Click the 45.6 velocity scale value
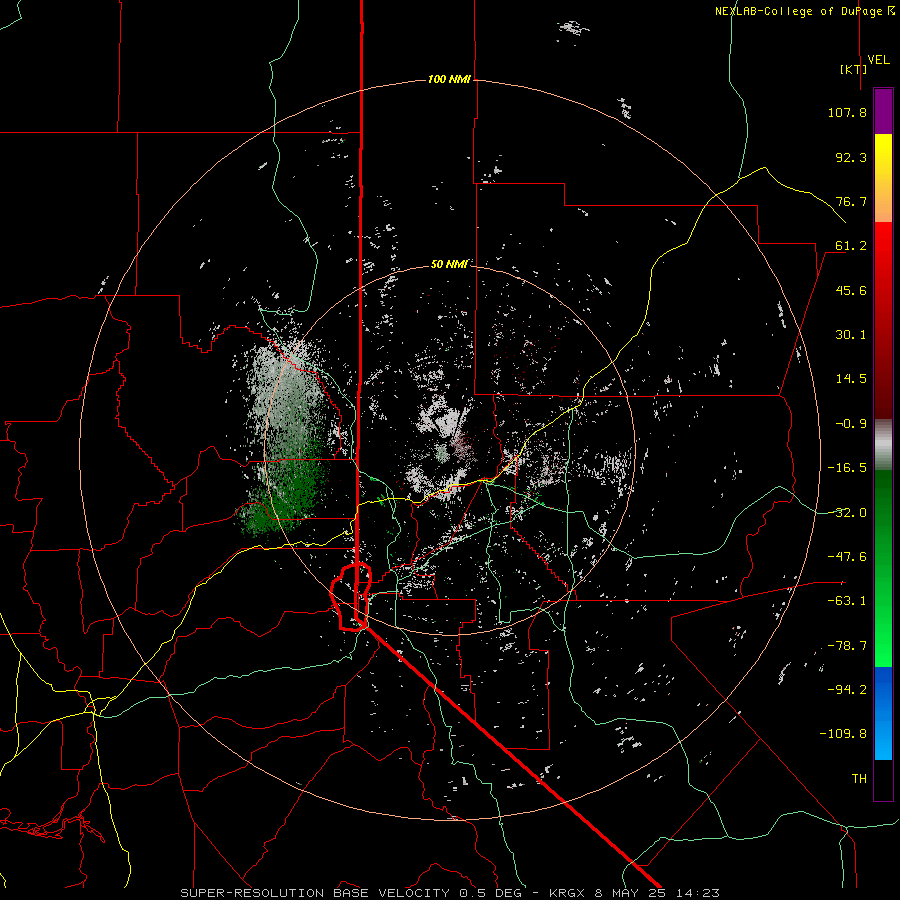900x900 pixels. point(851,290)
